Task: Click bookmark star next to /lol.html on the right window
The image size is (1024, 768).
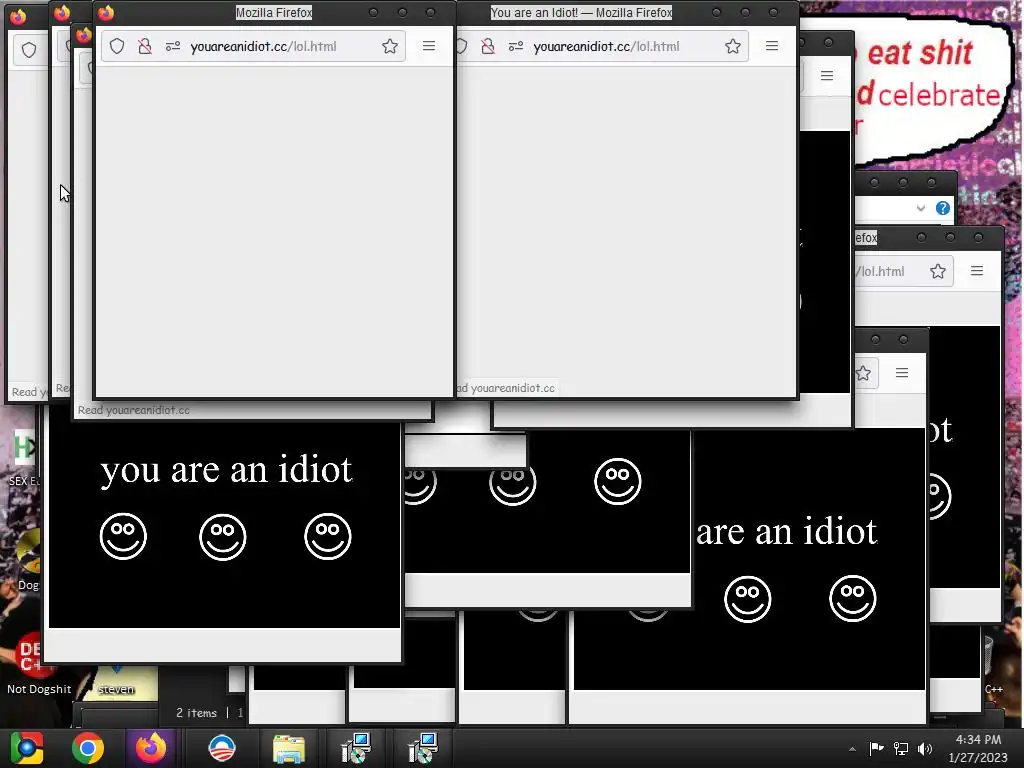Action: (938, 271)
